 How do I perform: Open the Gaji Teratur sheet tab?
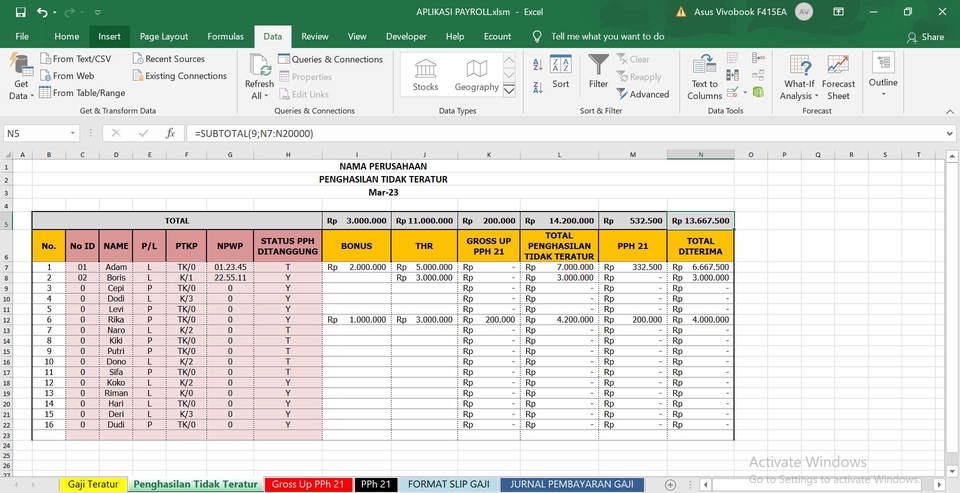tap(93, 484)
